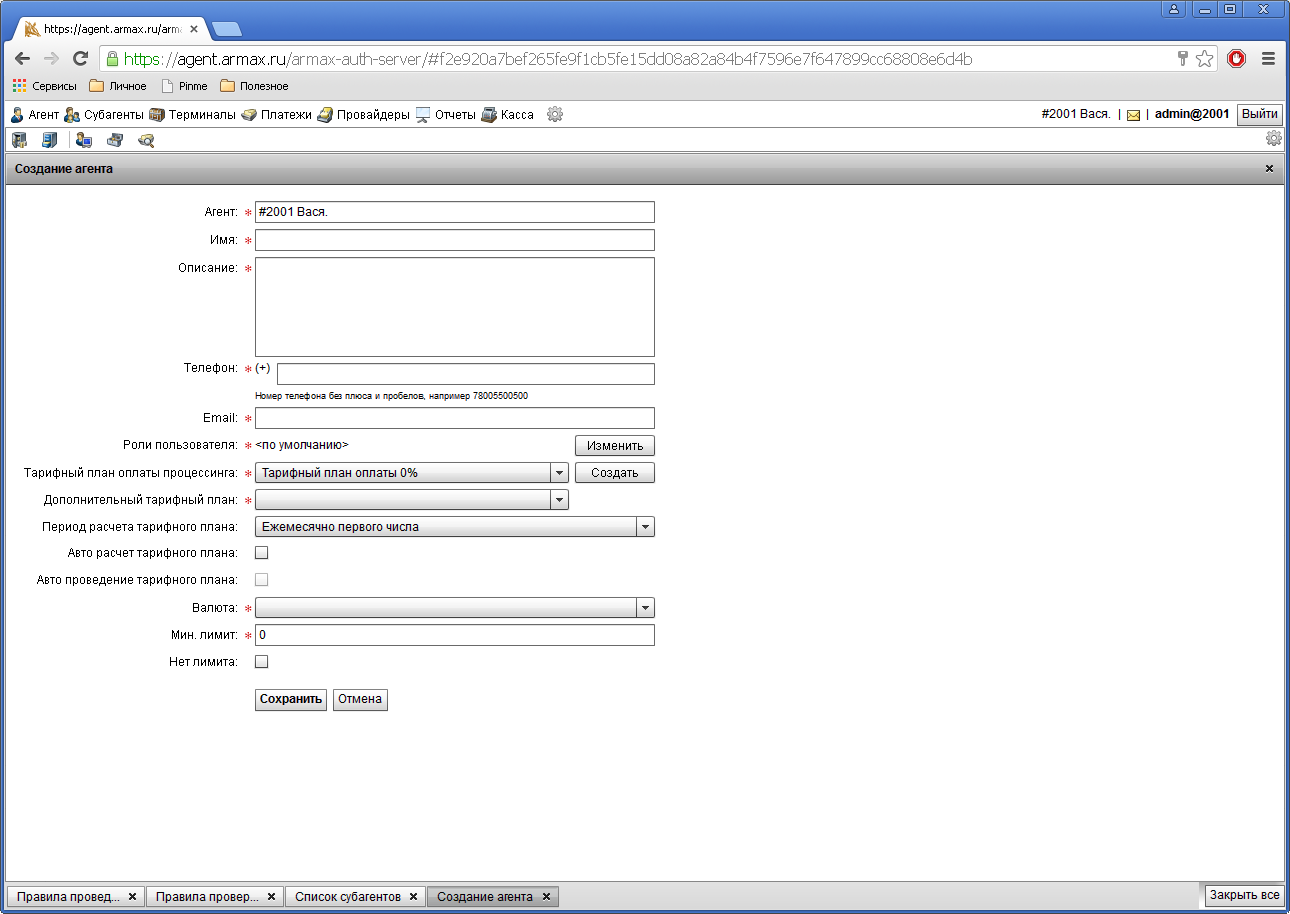The width and height of the screenshot is (1290, 914).
Task: Open the Терминалы menu
Action: tap(192, 115)
